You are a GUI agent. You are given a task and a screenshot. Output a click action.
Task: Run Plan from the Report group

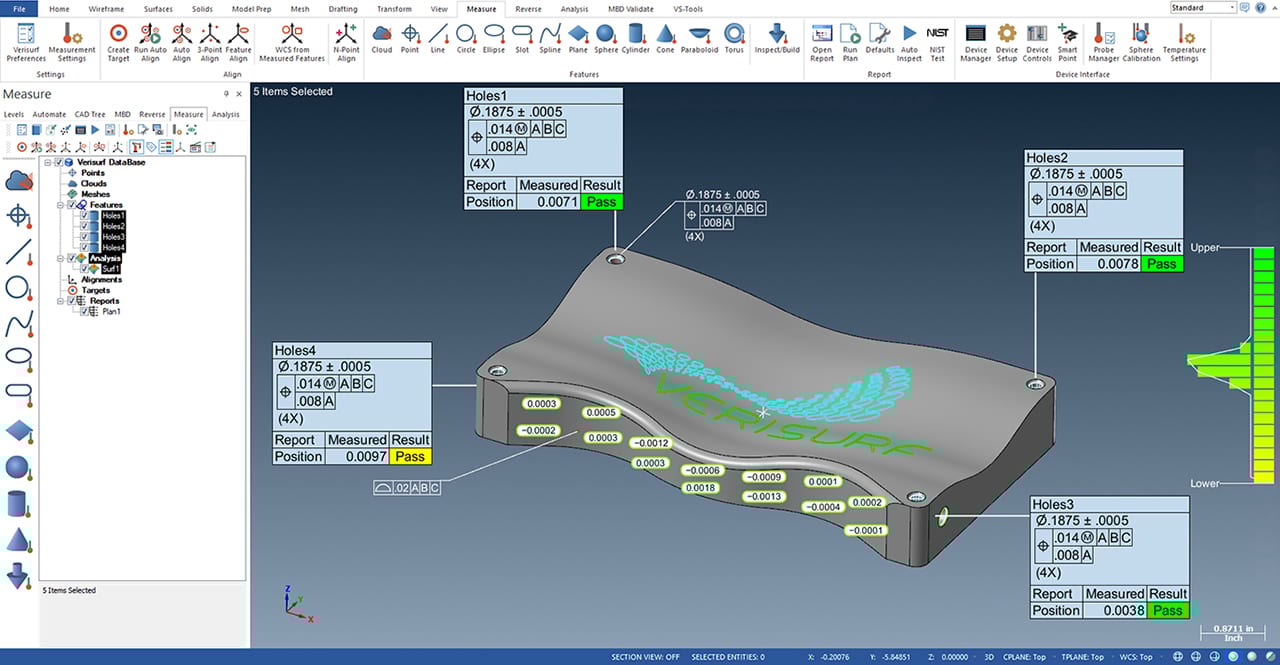(850, 43)
